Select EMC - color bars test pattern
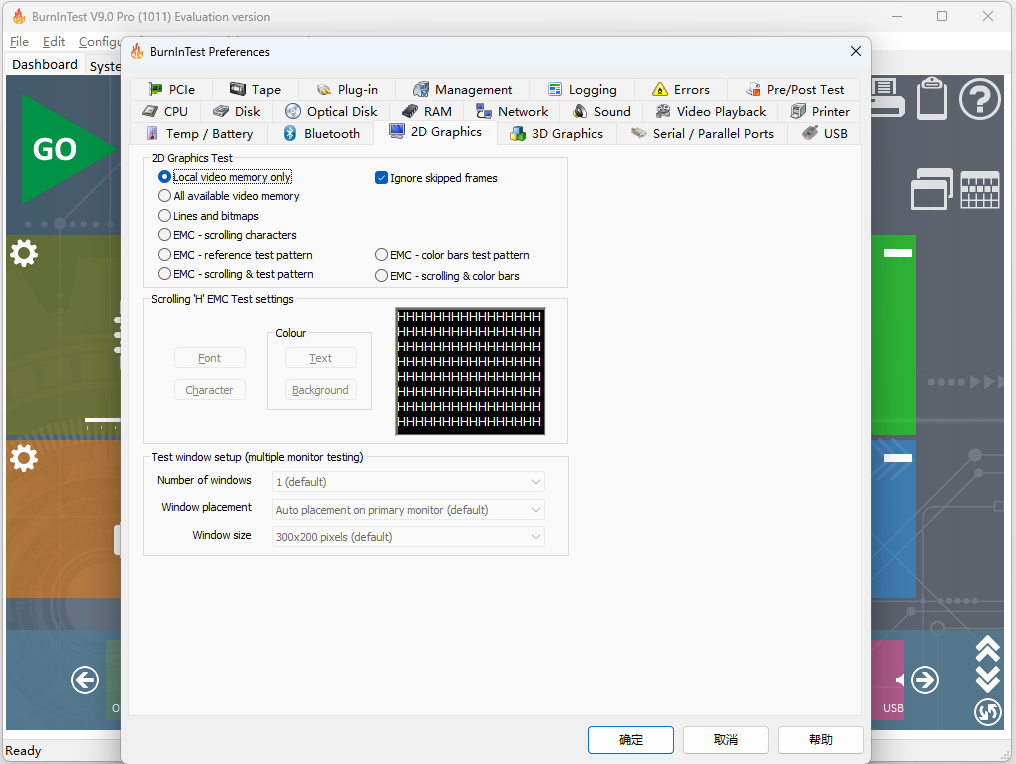This screenshot has height=764, width=1016. (x=452, y=255)
